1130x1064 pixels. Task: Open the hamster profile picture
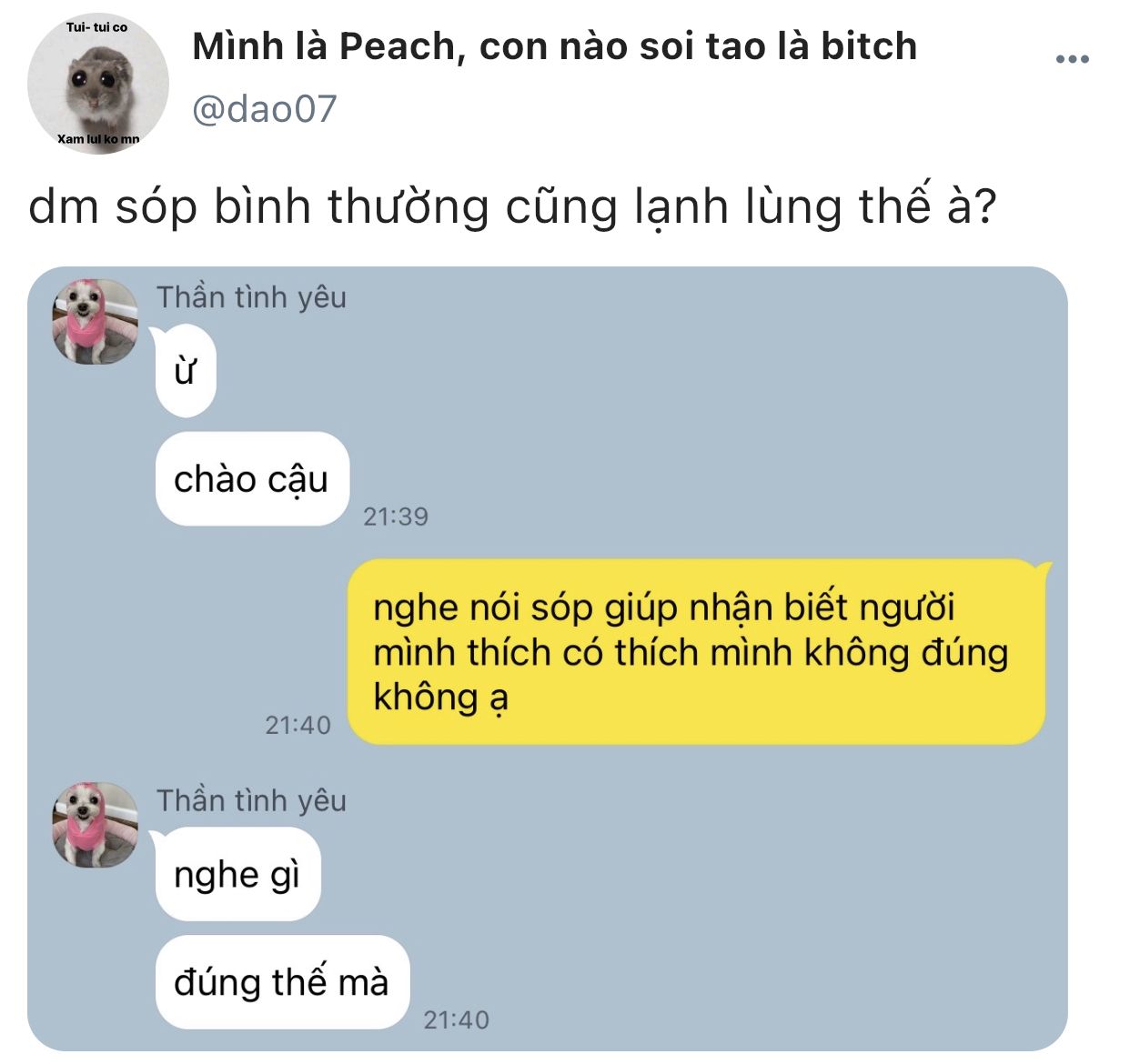tap(98, 84)
